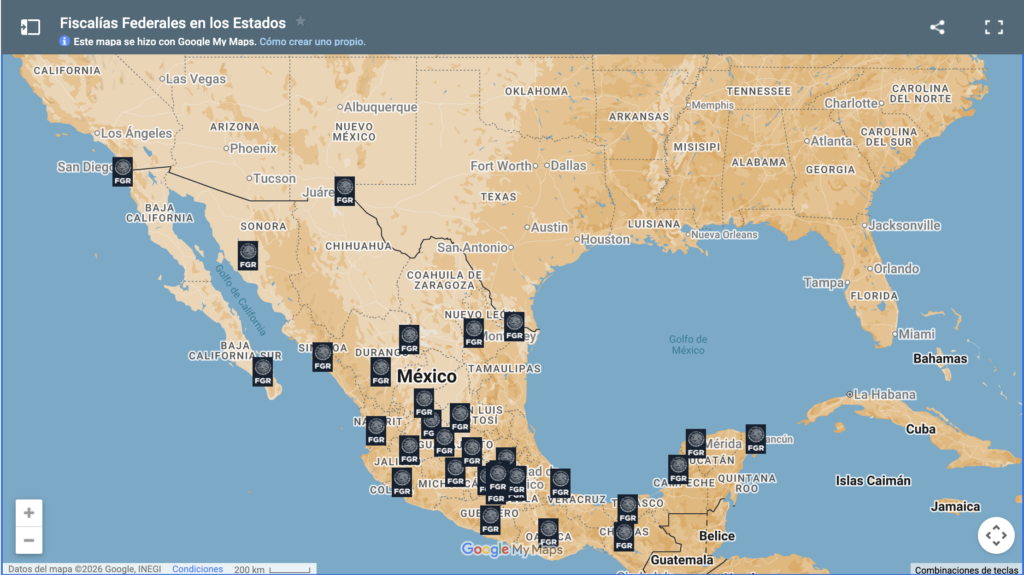Click the Google My Maps logo
The width and height of the screenshot is (1024, 575).
[x=512, y=549]
